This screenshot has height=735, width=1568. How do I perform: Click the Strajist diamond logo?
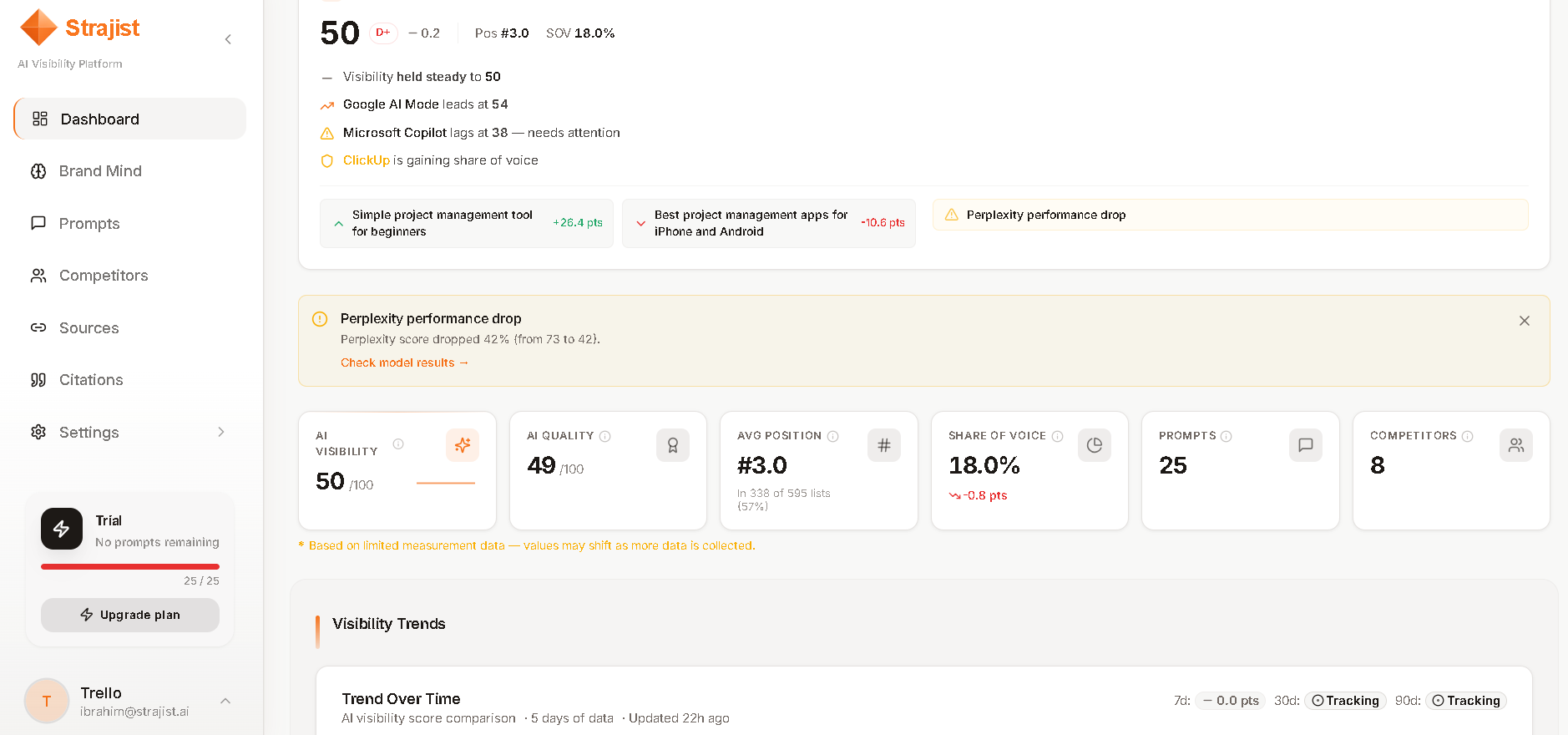coord(38,28)
